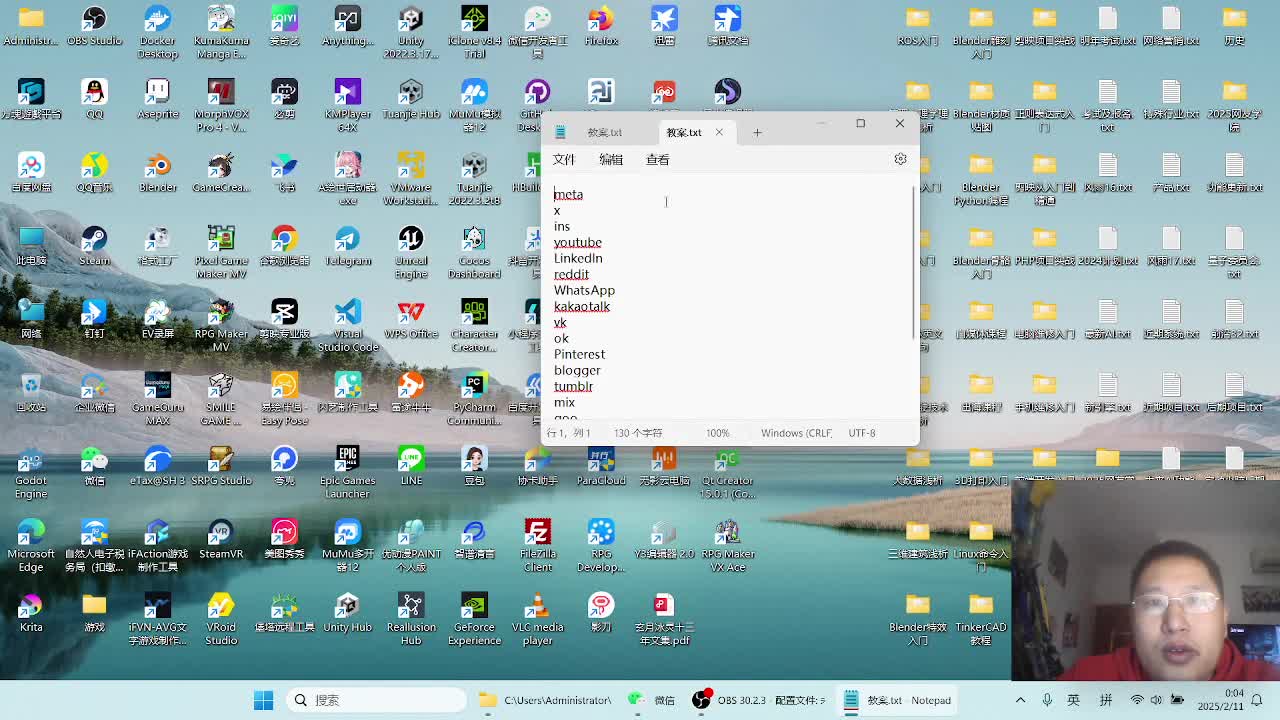Select the VRoid Studio desktop icon

[x=221, y=619]
